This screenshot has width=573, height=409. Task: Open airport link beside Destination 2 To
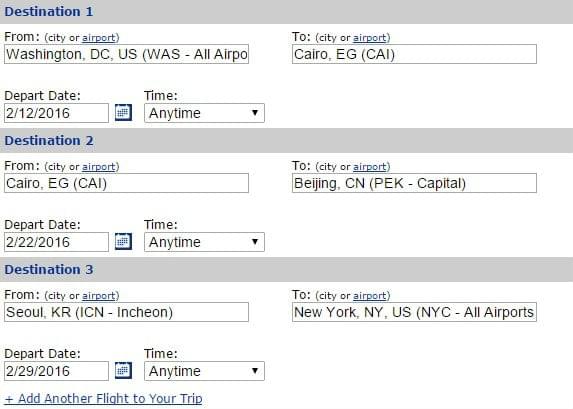click(x=370, y=167)
